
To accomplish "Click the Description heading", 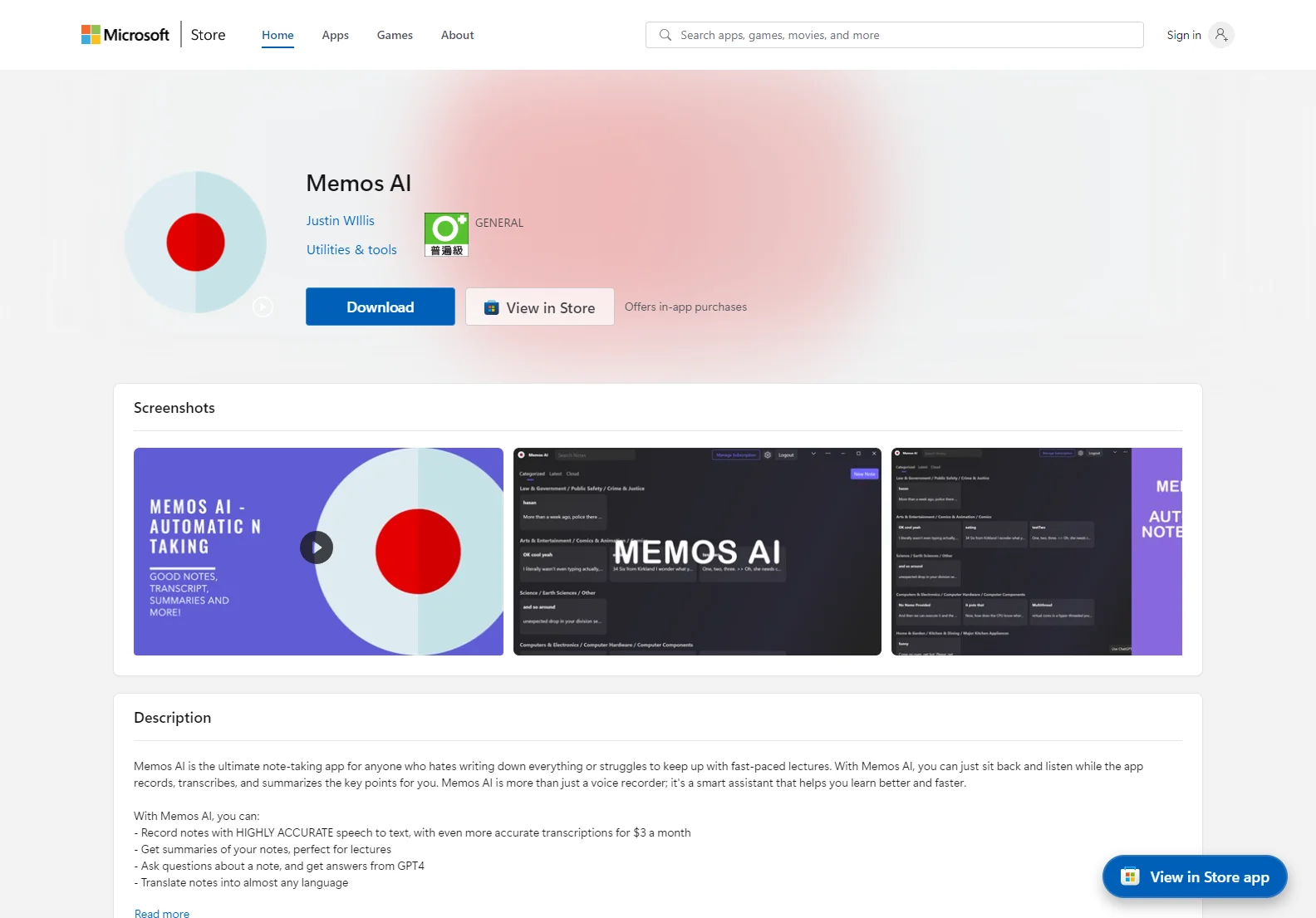I will coord(172,718).
